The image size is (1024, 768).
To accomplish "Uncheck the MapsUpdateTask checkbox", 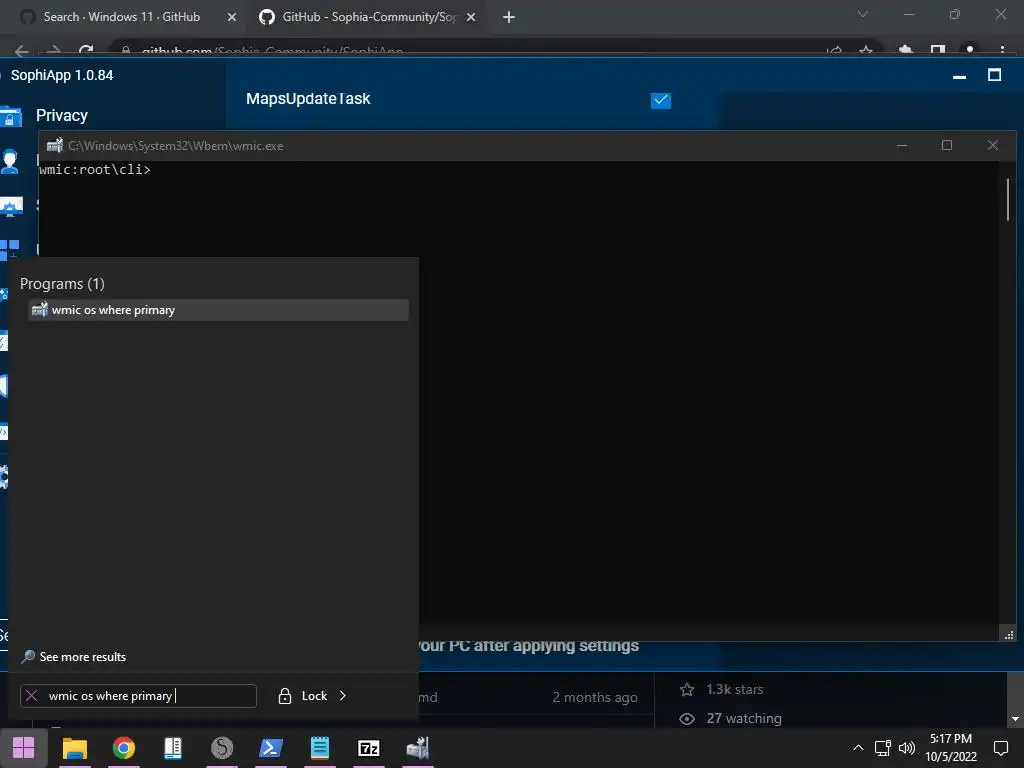I will (x=661, y=100).
